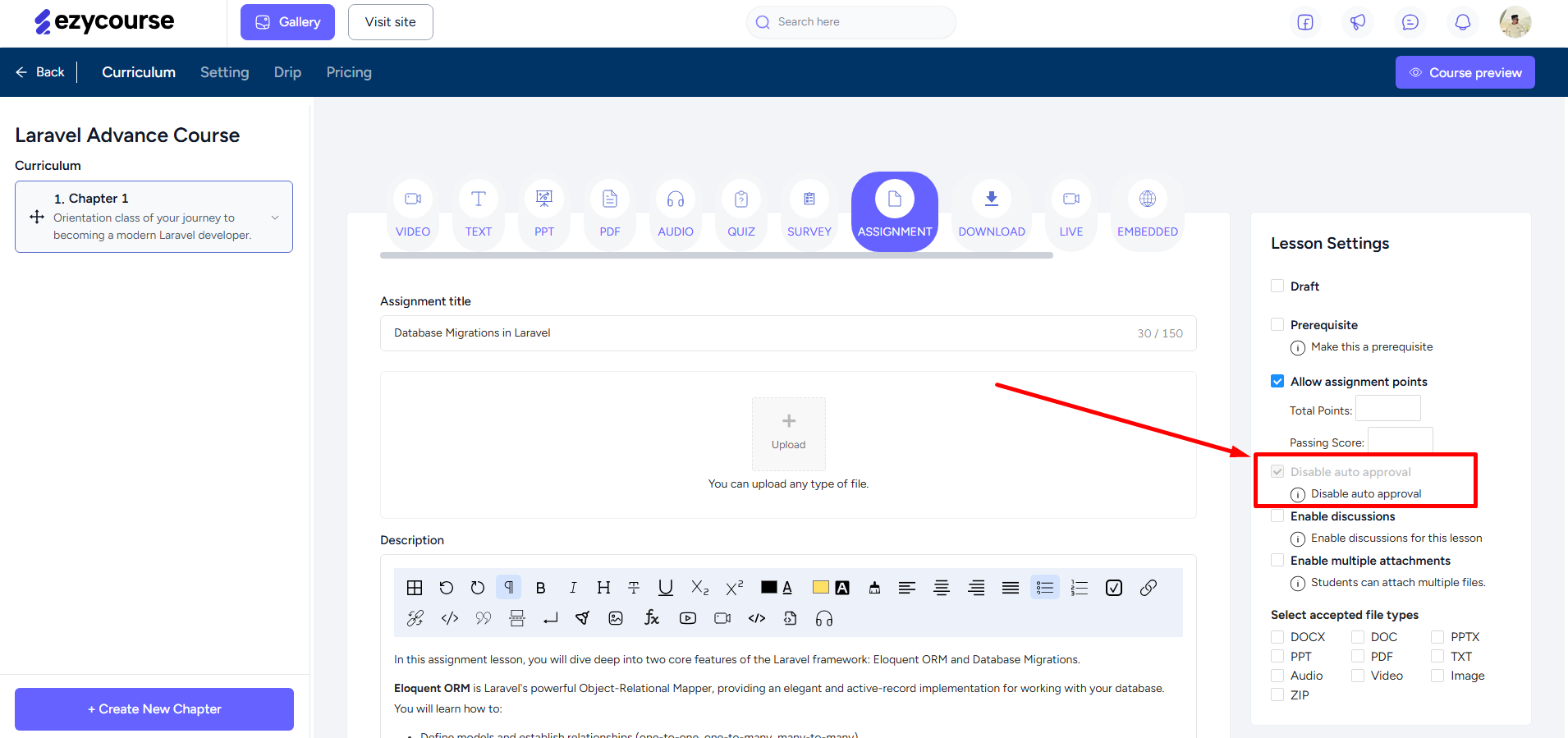Image resolution: width=1568 pixels, height=738 pixels.
Task: Switch to the EMBEDDED lesson type
Action: [x=1148, y=210]
